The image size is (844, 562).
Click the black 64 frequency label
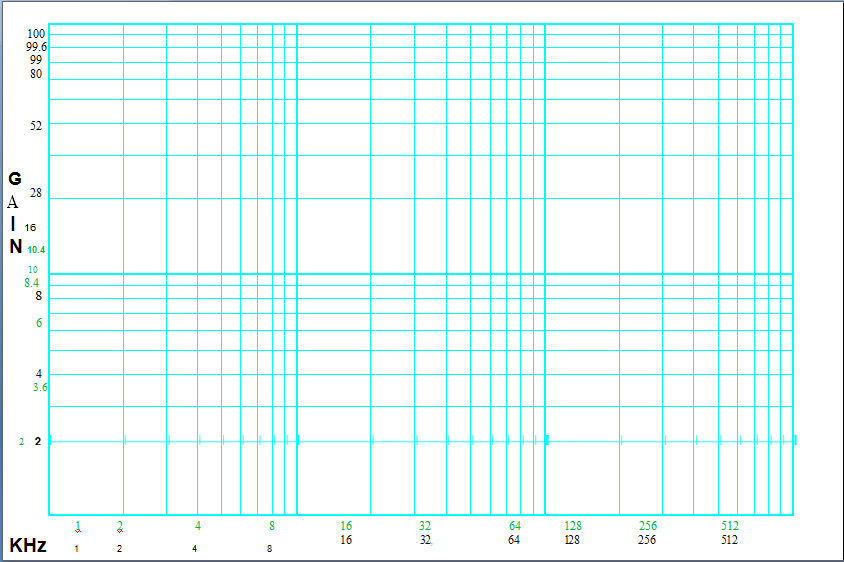[514, 539]
